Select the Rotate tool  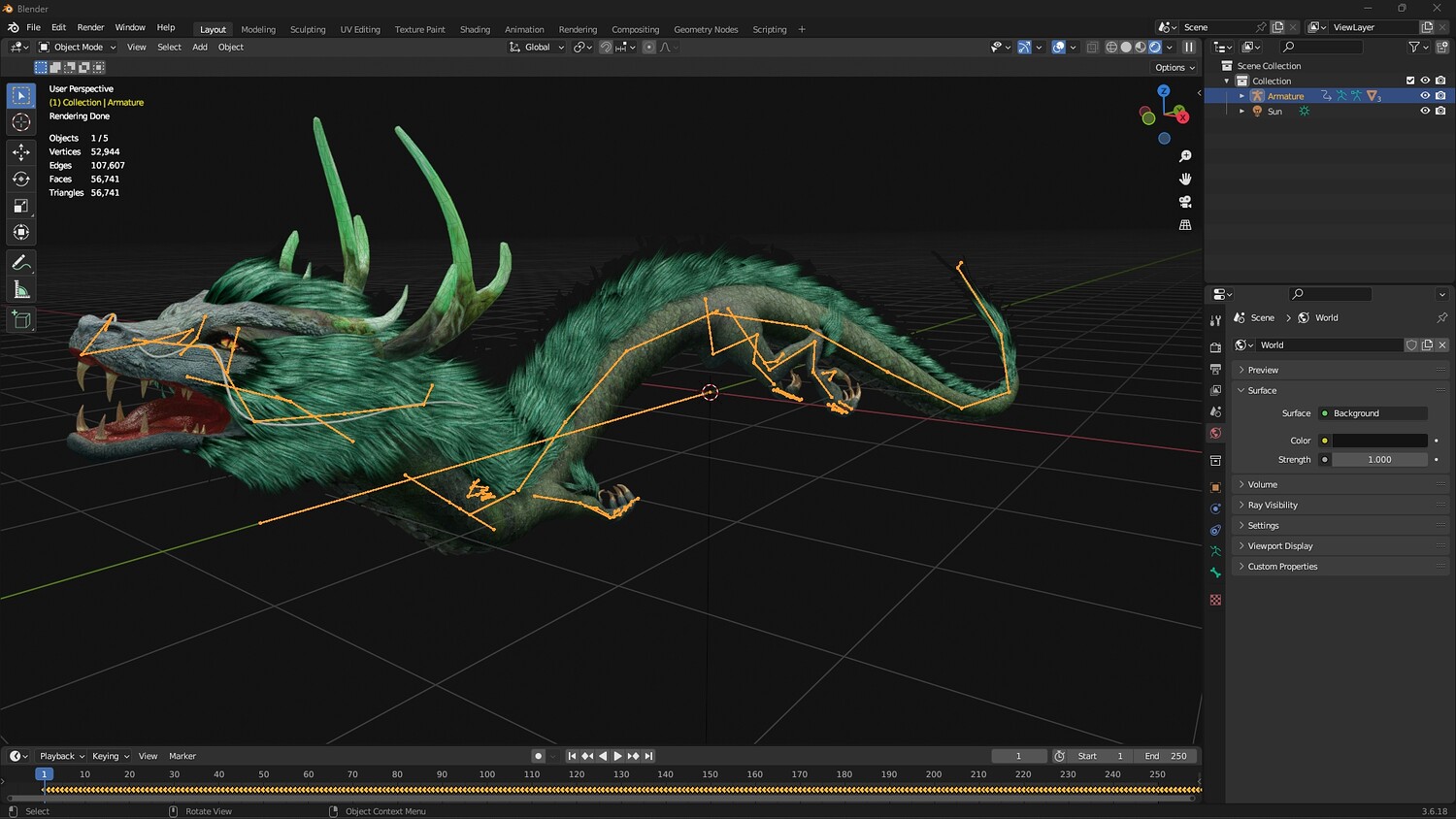click(x=20, y=179)
